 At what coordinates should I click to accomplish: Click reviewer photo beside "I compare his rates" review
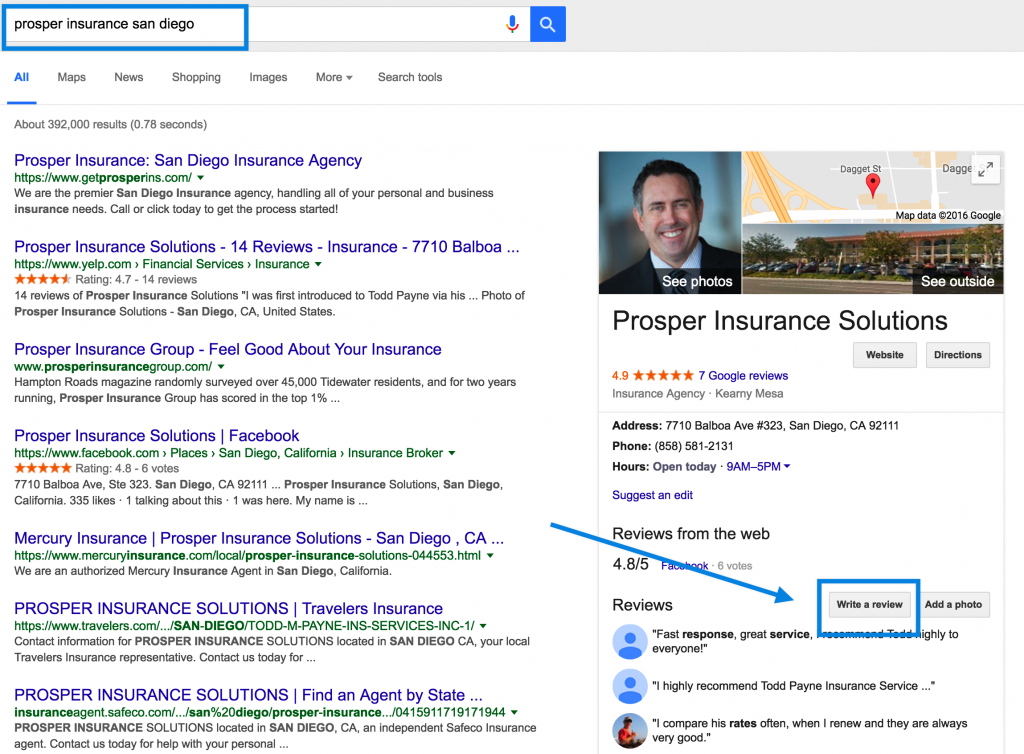coord(630,730)
